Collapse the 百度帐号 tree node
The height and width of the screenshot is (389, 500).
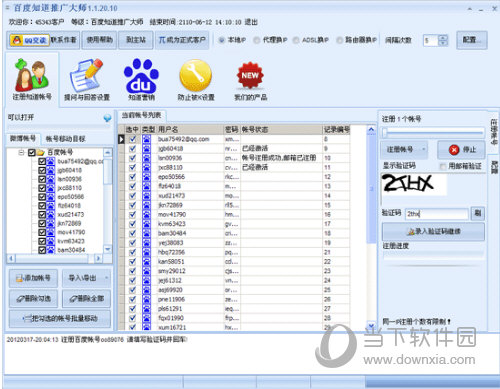coord(22,153)
